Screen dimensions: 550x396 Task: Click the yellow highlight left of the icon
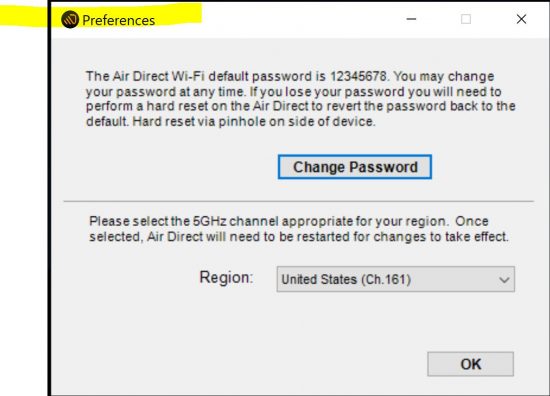(23, 16)
